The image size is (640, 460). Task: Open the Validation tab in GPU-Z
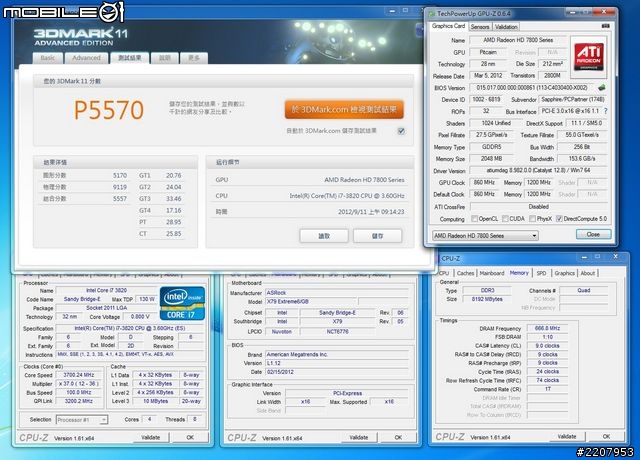pyautogui.click(x=506, y=27)
